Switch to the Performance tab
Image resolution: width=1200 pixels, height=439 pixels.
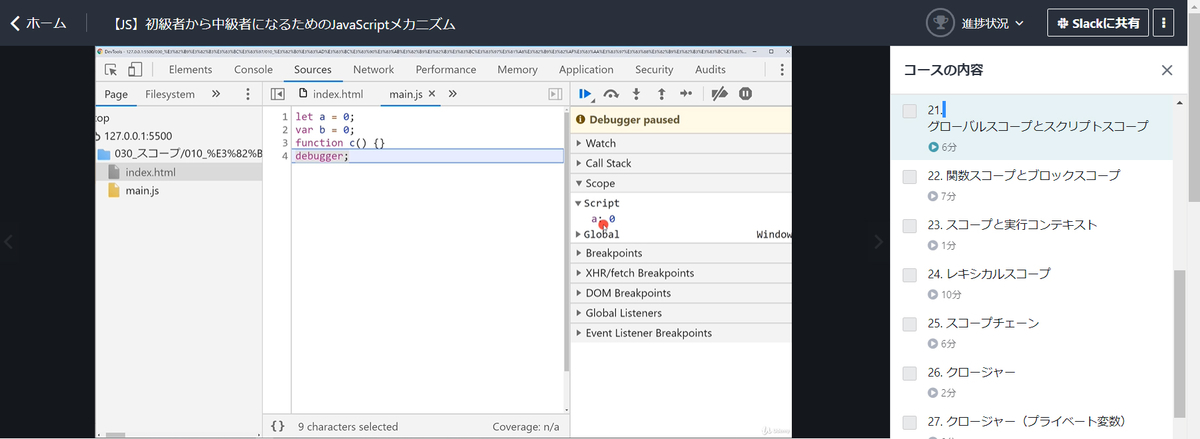click(x=446, y=69)
